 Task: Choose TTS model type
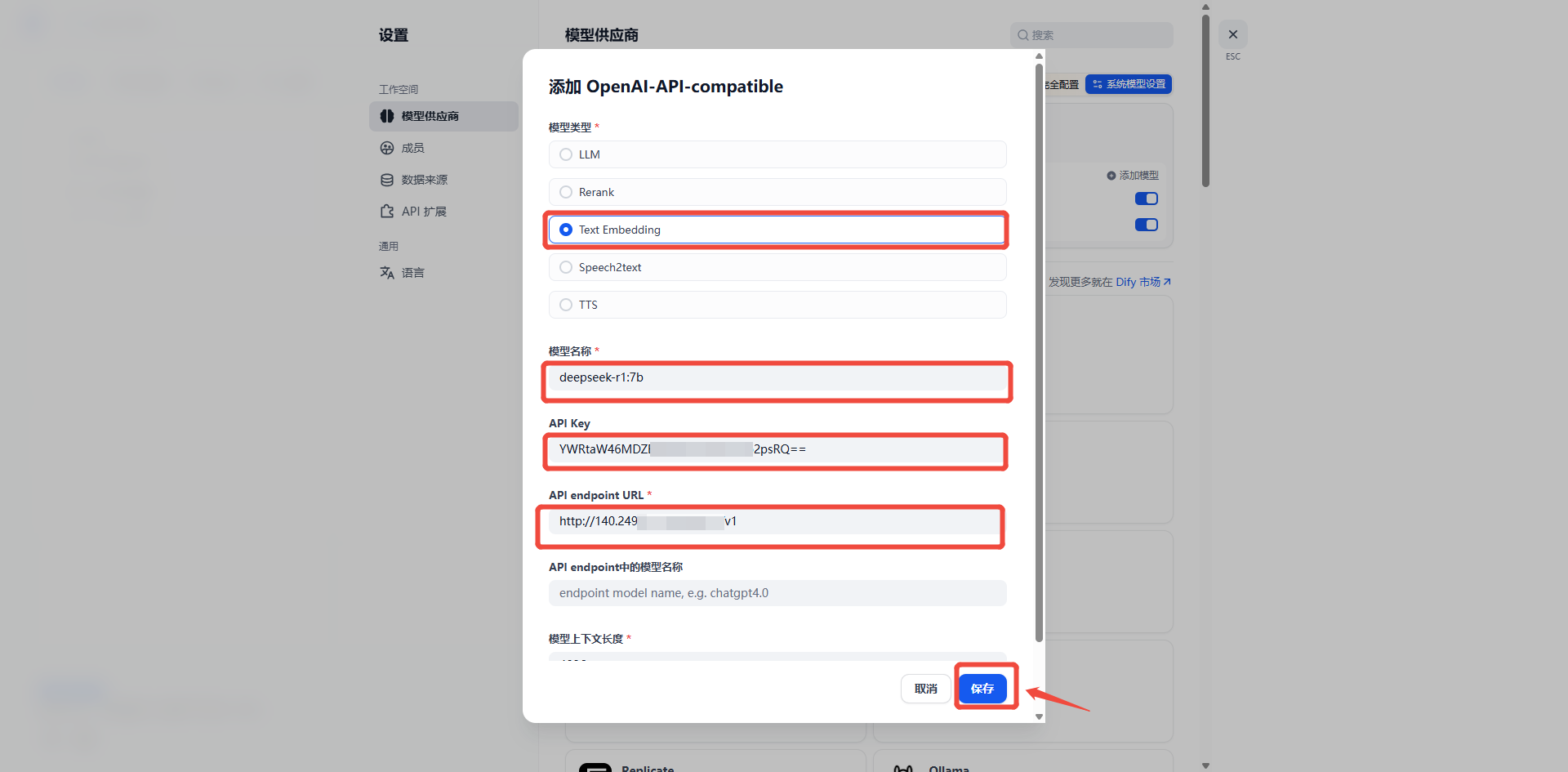point(777,305)
